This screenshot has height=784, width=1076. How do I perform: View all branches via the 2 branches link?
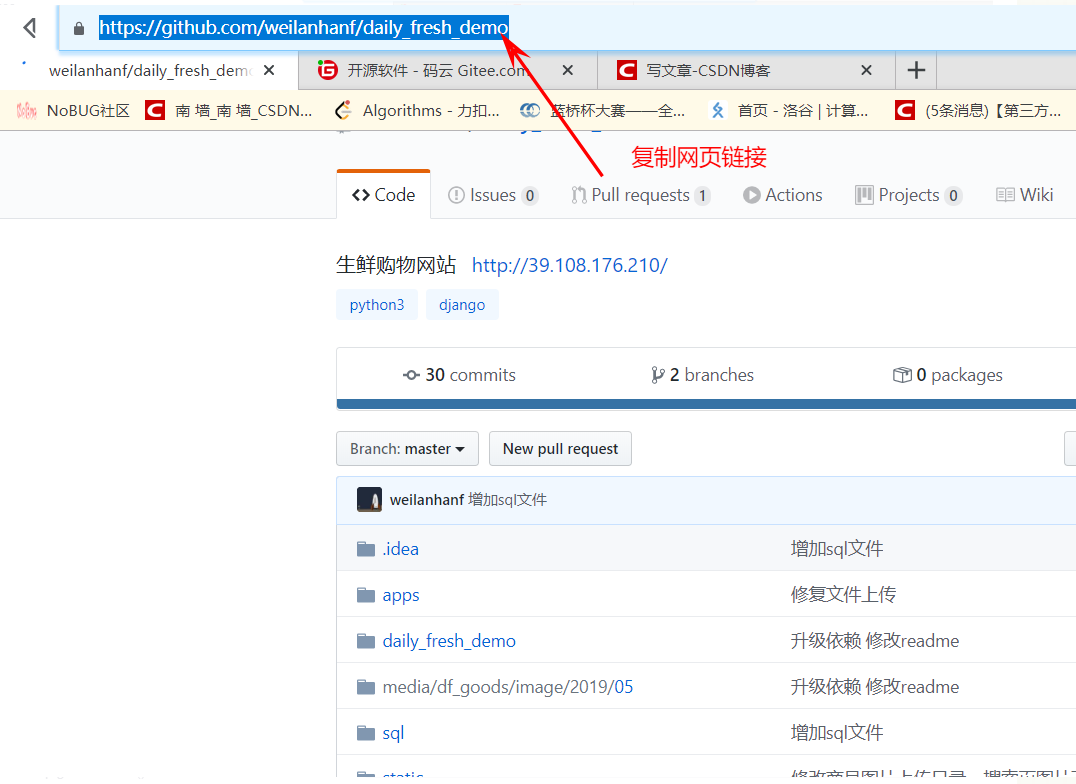[x=712, y=374]
